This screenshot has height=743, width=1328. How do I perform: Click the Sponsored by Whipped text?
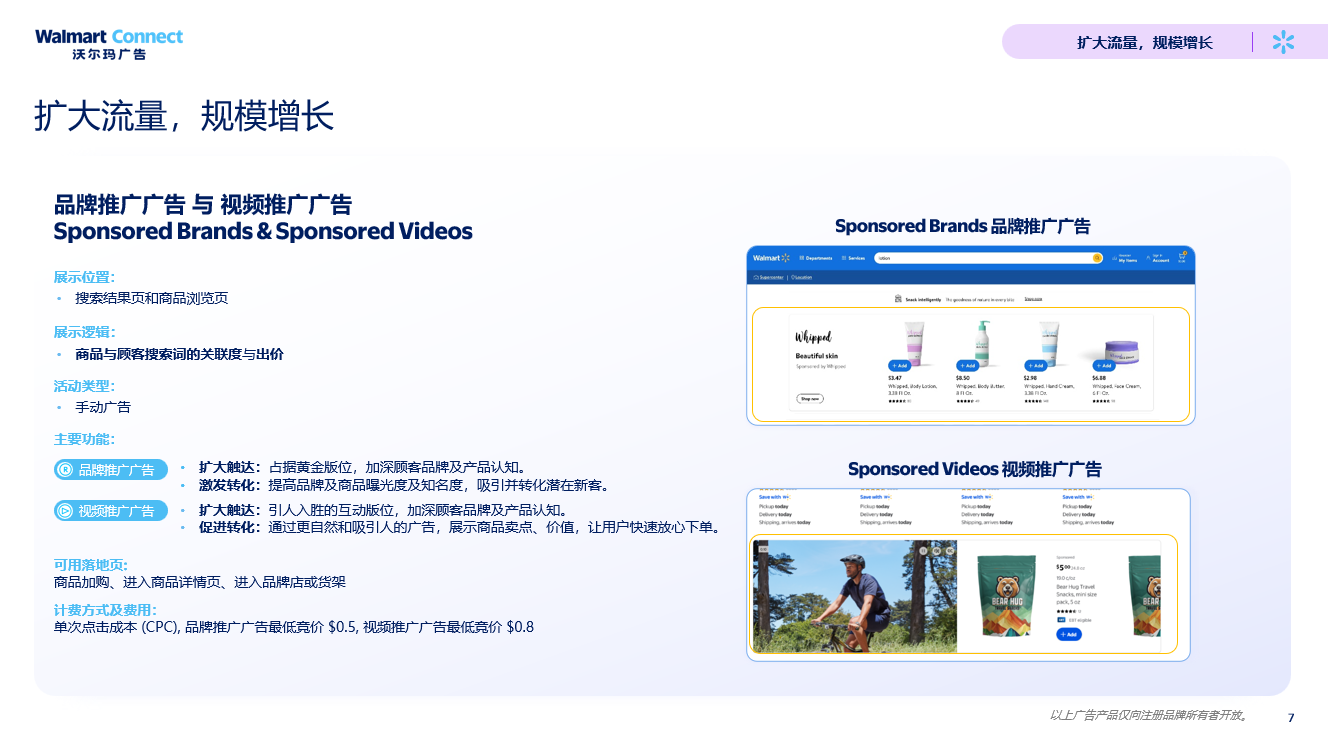point(820,367)
